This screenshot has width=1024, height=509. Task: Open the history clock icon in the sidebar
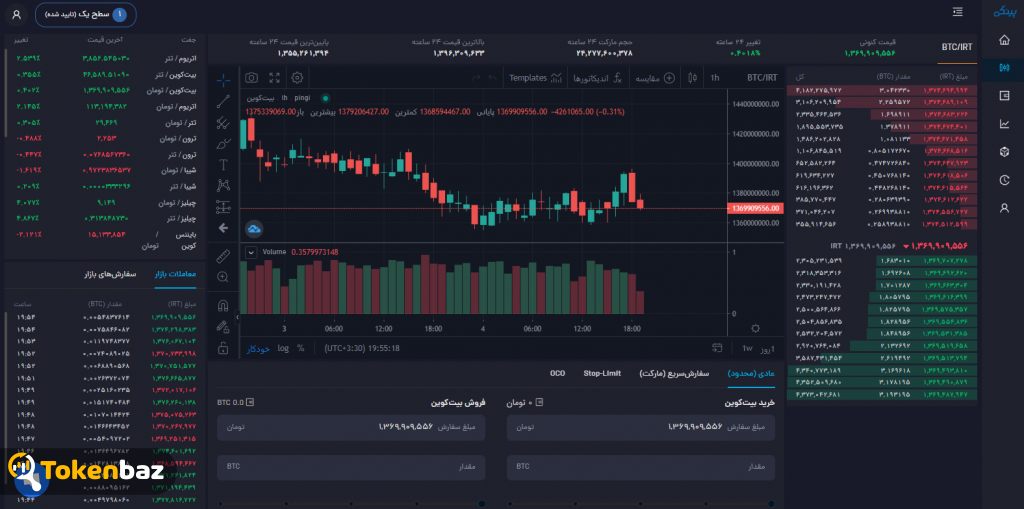(1004, 180)
